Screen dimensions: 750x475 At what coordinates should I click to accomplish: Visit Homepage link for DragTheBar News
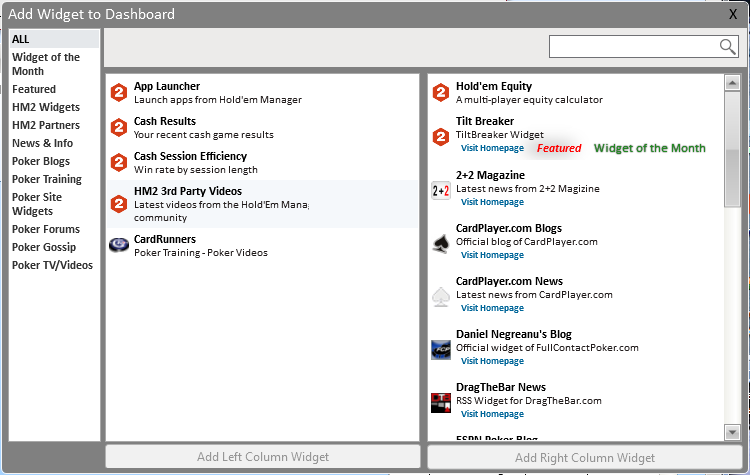pos(492,414)
